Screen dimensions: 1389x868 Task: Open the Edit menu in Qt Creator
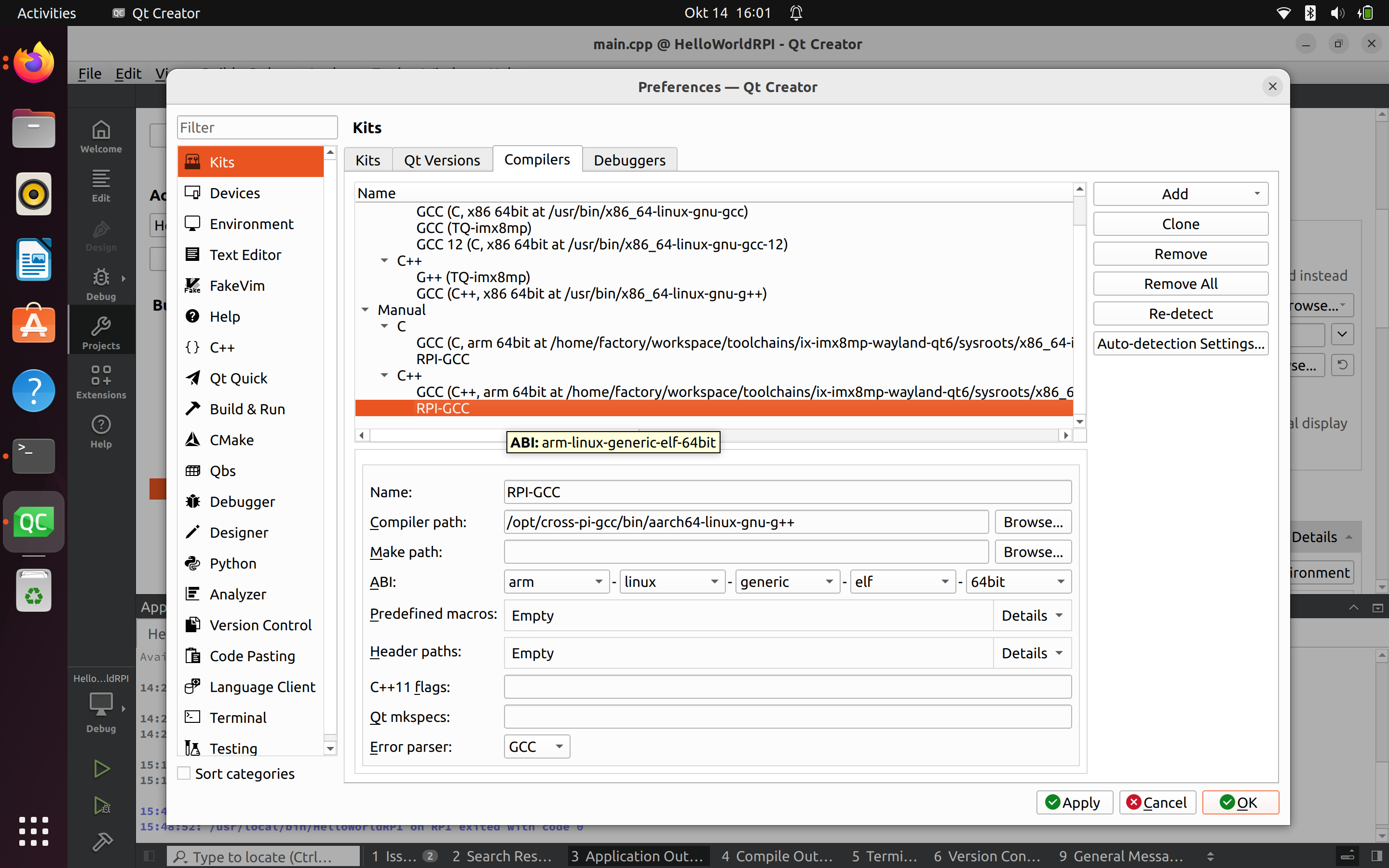tap(128, 73)
